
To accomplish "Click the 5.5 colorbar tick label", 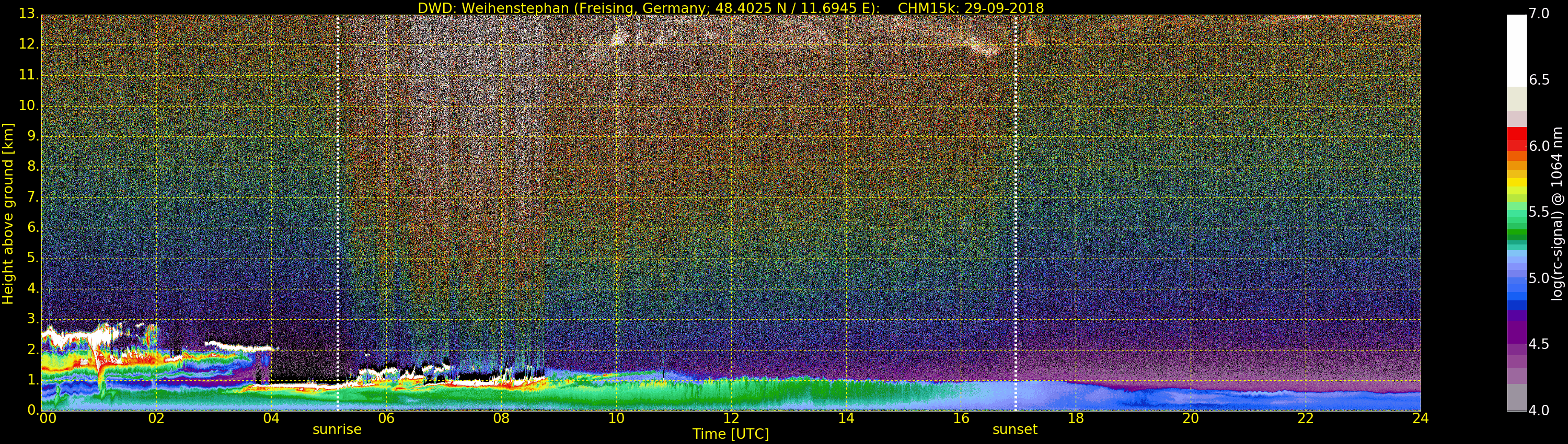I will point(1539,212).
